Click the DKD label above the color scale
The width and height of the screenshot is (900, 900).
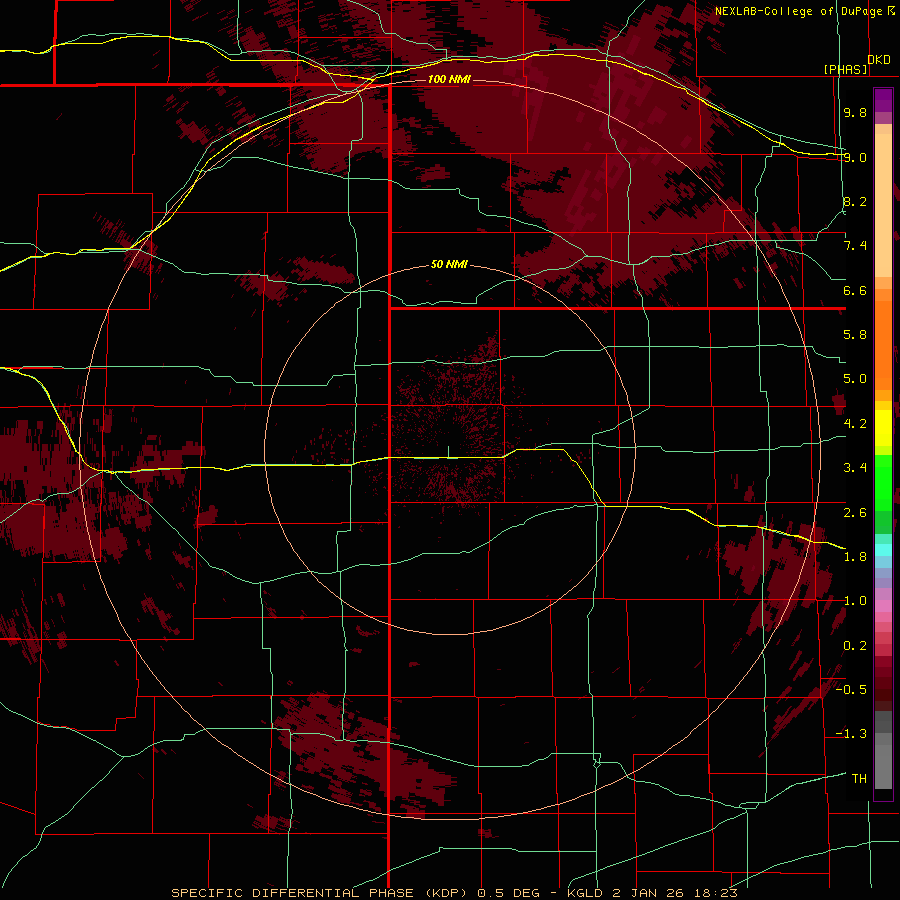879,60
